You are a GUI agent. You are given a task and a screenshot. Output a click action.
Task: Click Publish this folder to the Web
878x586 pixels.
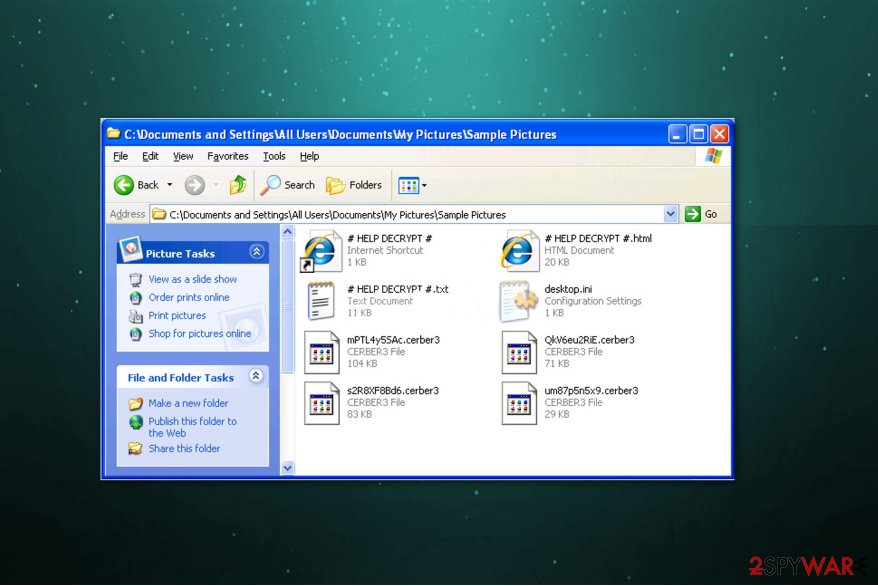193,427
